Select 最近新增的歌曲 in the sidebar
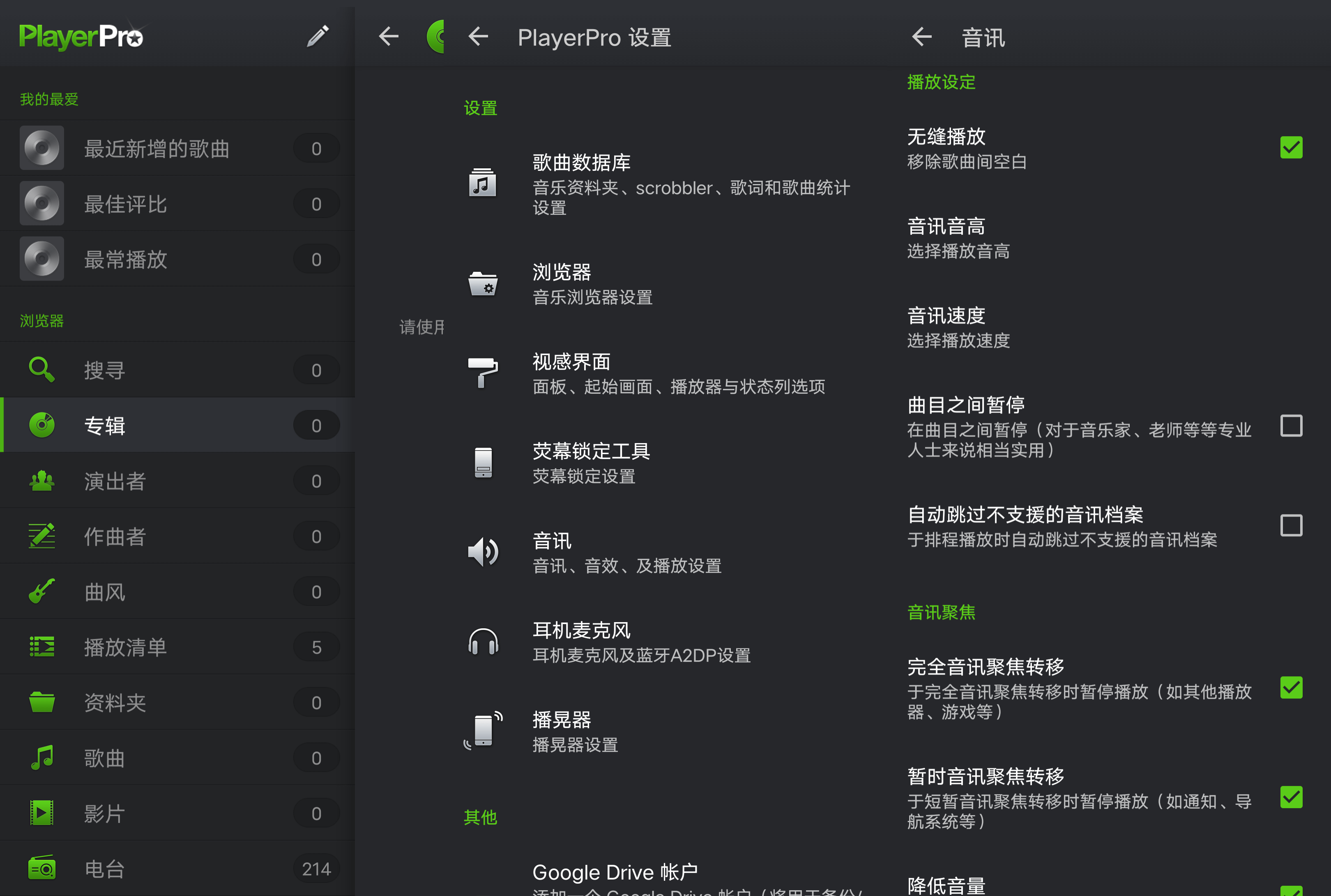This screenshot has width=1331, height=896. point(177,148)
